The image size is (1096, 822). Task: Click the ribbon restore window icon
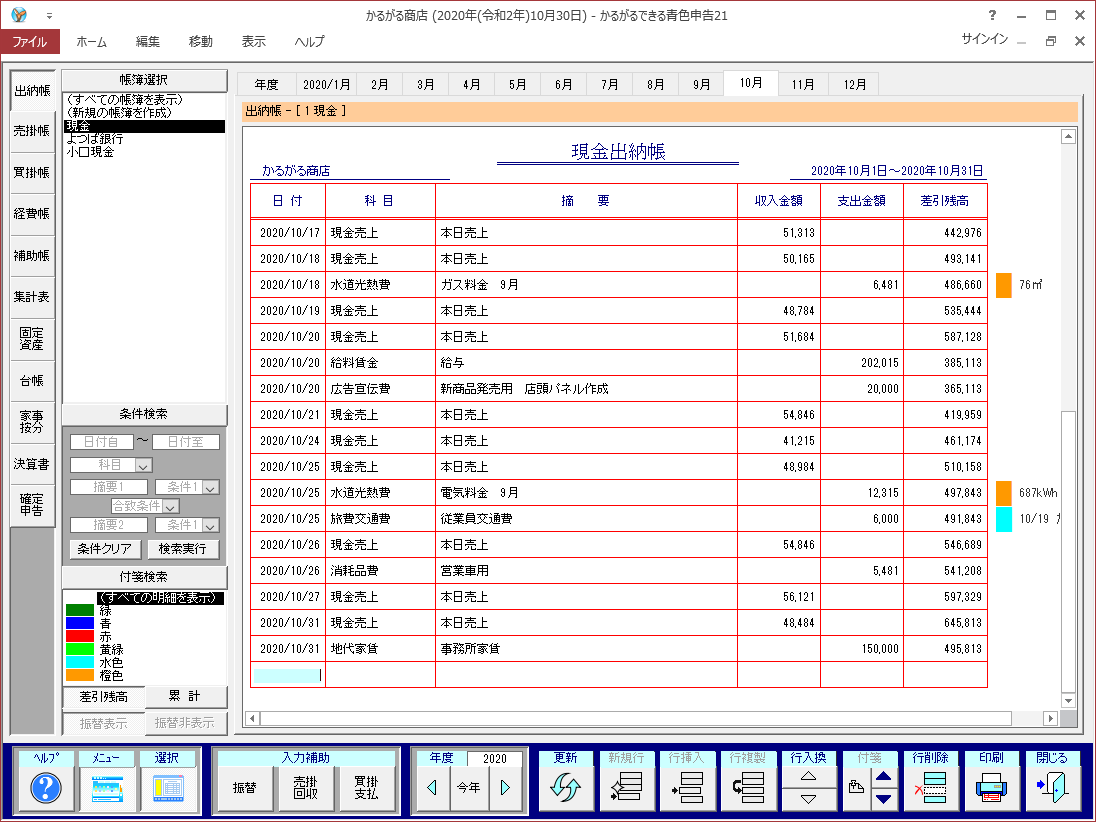point(1050,41)
